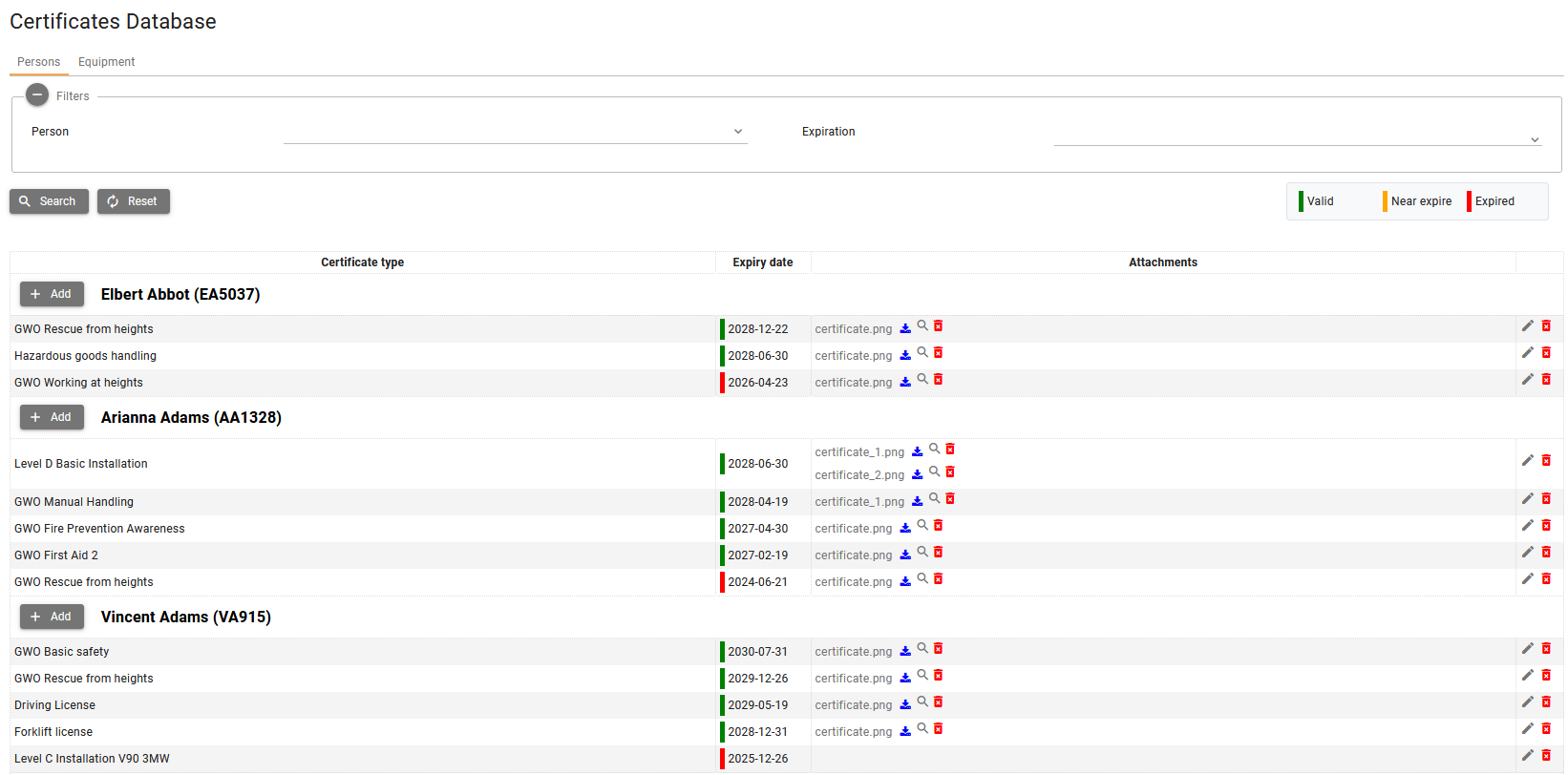The width and height of the screenshot is (1568, 775).
Task: Select the Certificate type column header
Action: 362,262
